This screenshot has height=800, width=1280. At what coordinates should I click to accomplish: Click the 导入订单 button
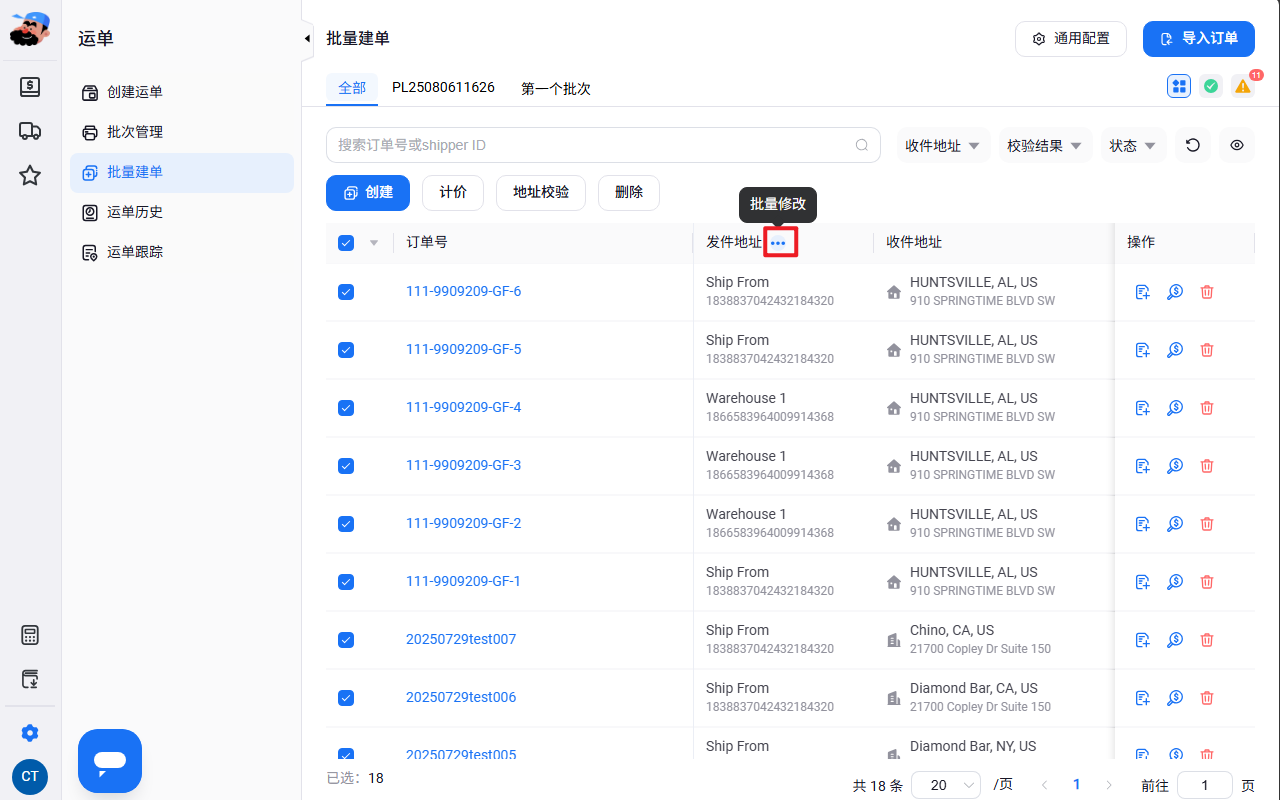point(1199,39)
